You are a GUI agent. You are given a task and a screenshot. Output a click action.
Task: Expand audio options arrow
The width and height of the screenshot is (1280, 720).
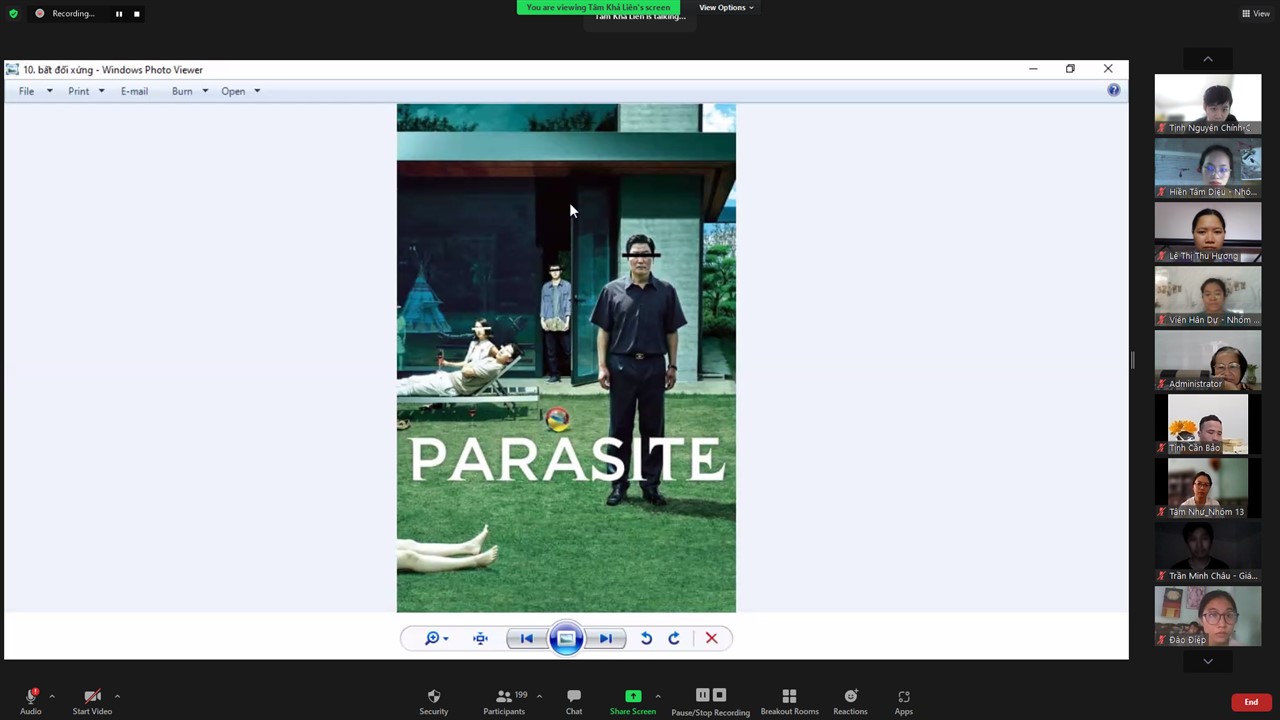click(x=52, y=696)
